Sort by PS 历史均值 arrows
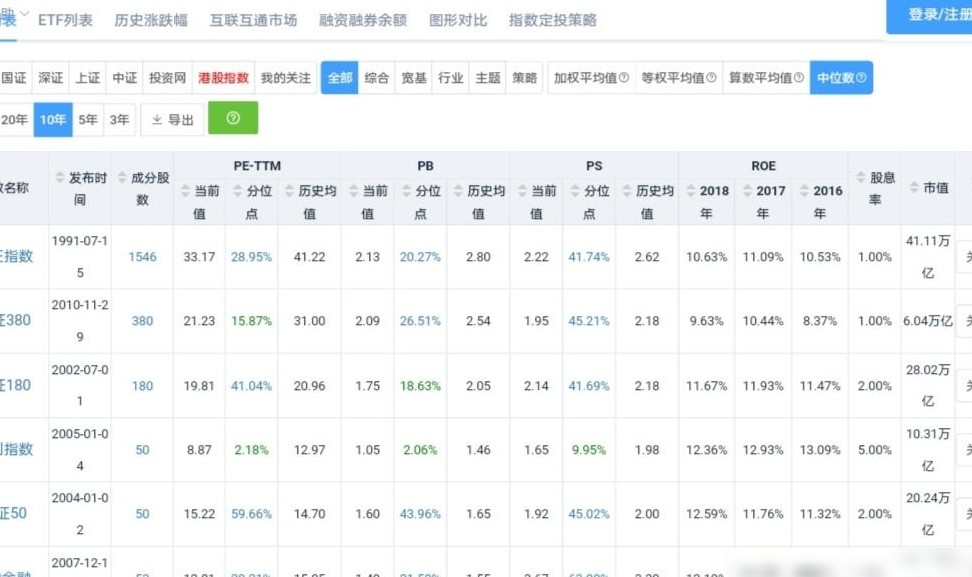Screen dimensions: 972x577 (627, 191)
